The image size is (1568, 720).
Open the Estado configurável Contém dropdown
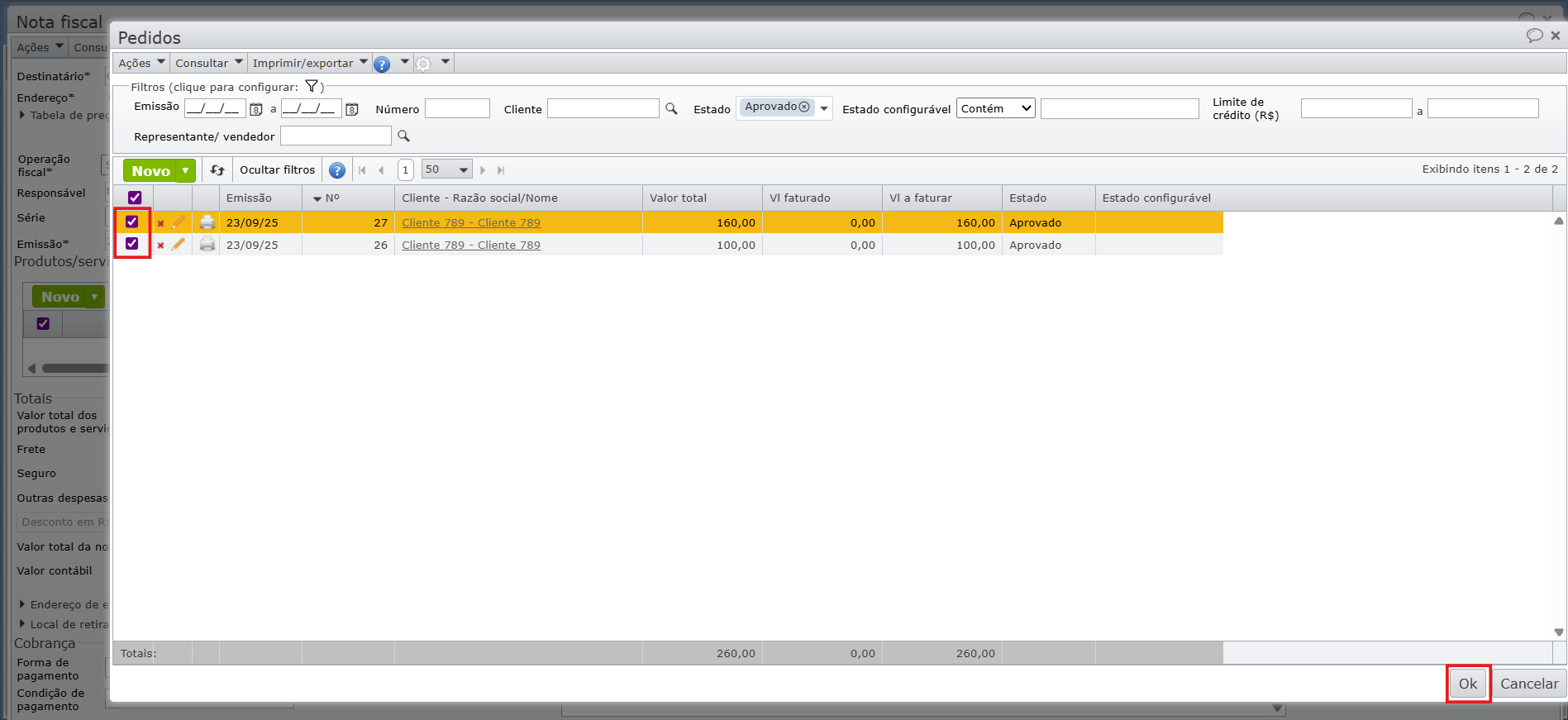[x=996, y=108]
